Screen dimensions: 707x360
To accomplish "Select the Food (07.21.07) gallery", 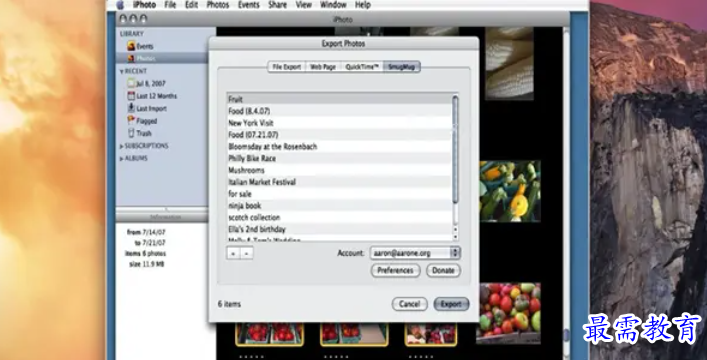I will pos(339,134).
